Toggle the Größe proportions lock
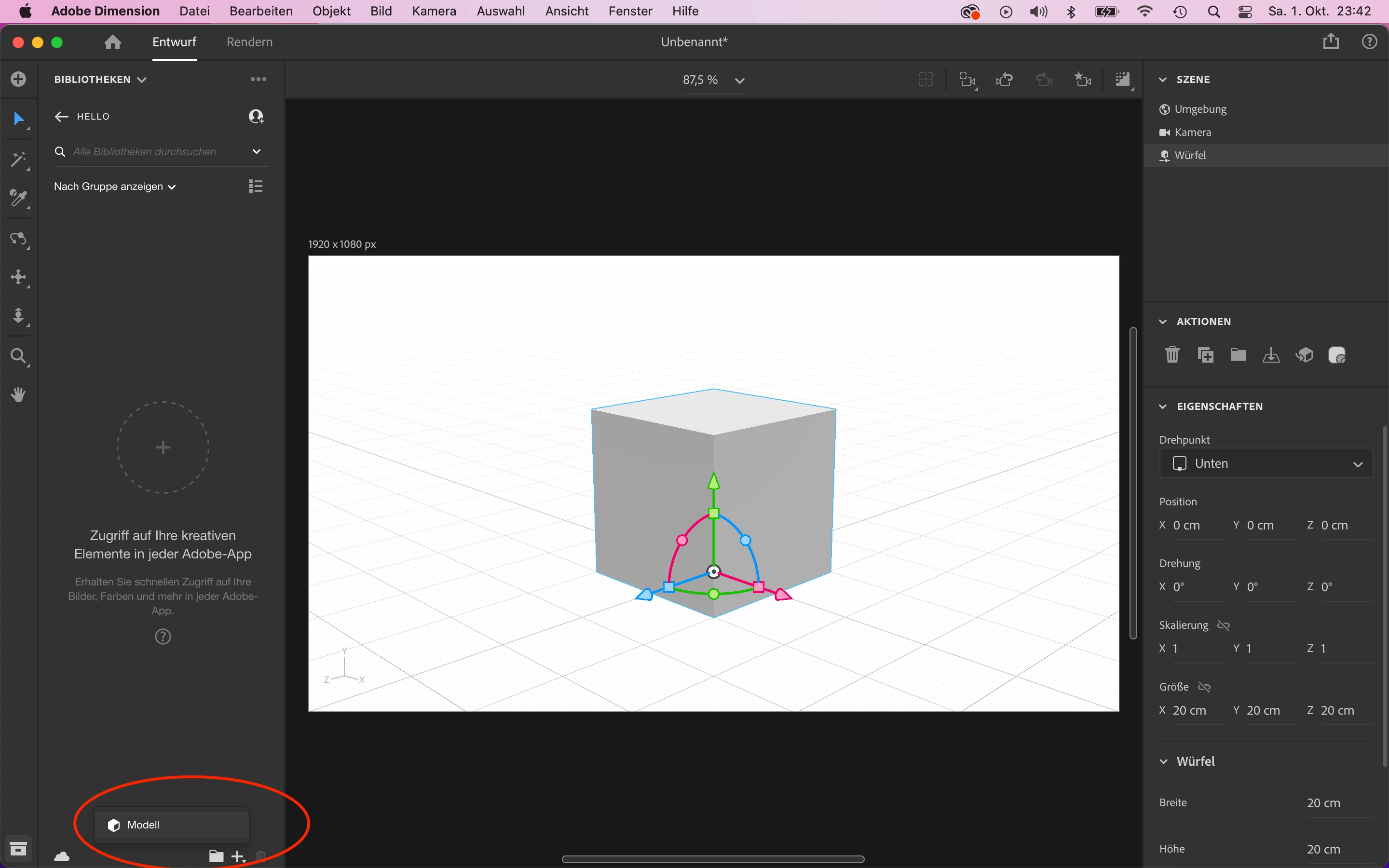Viewport: 1389px width, 868px height. coord(1204,687)
